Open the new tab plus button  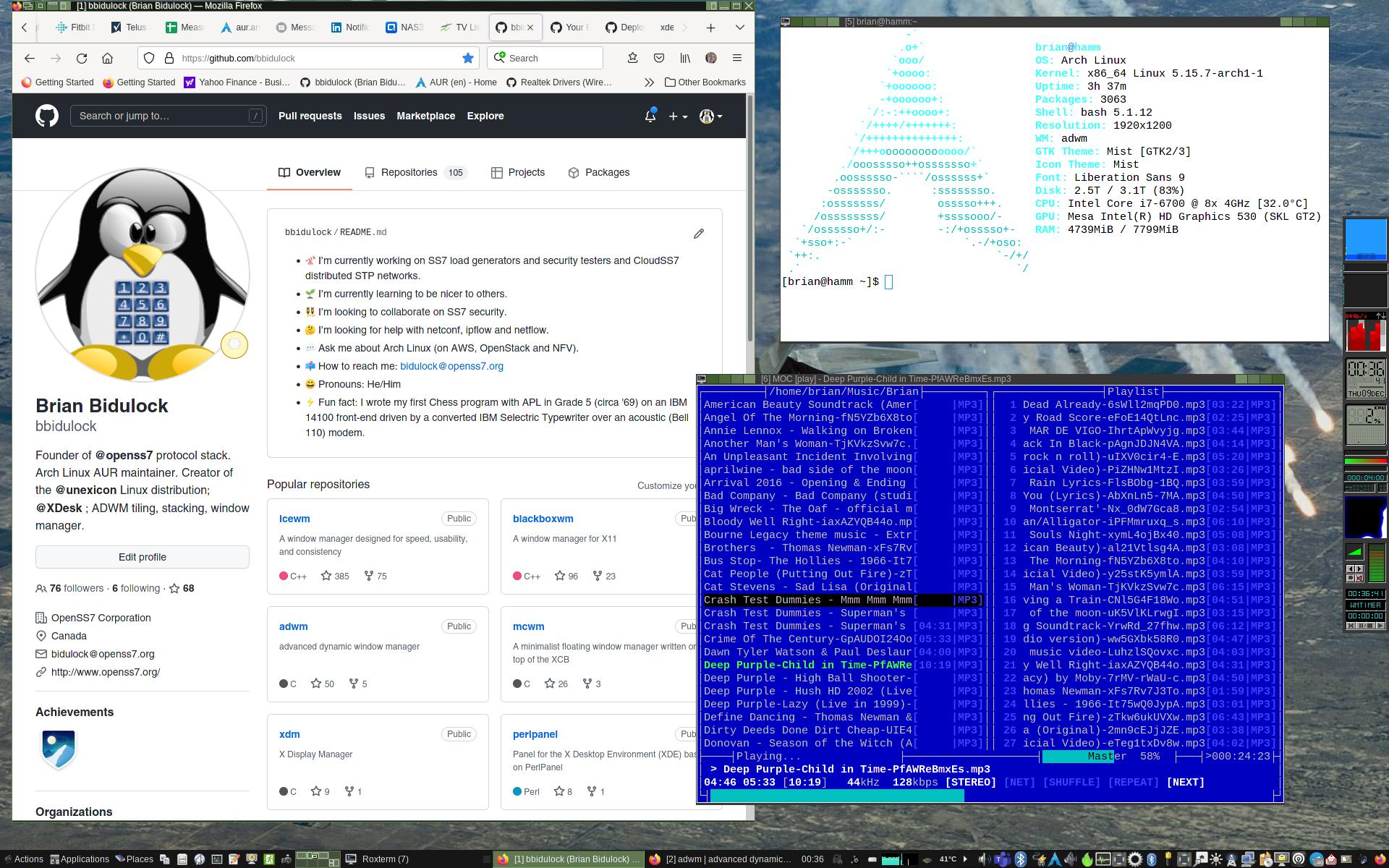click(710, 27)
